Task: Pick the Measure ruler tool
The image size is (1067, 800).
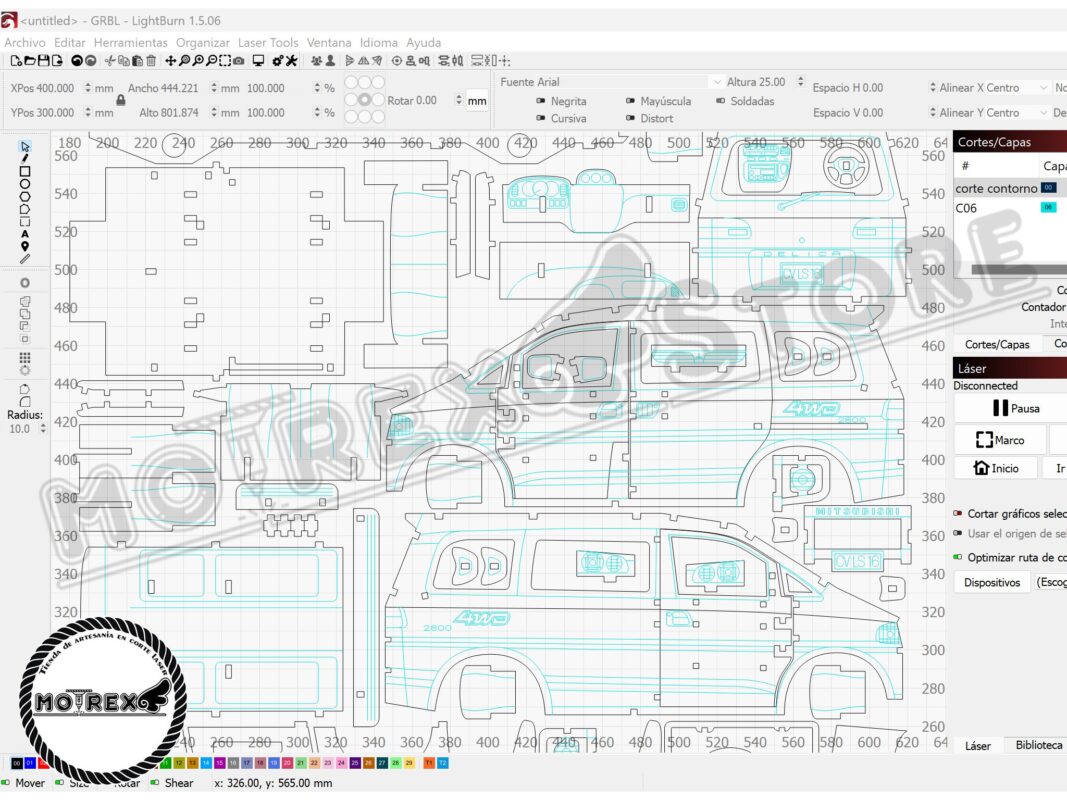Action: (x=25, y=259)
